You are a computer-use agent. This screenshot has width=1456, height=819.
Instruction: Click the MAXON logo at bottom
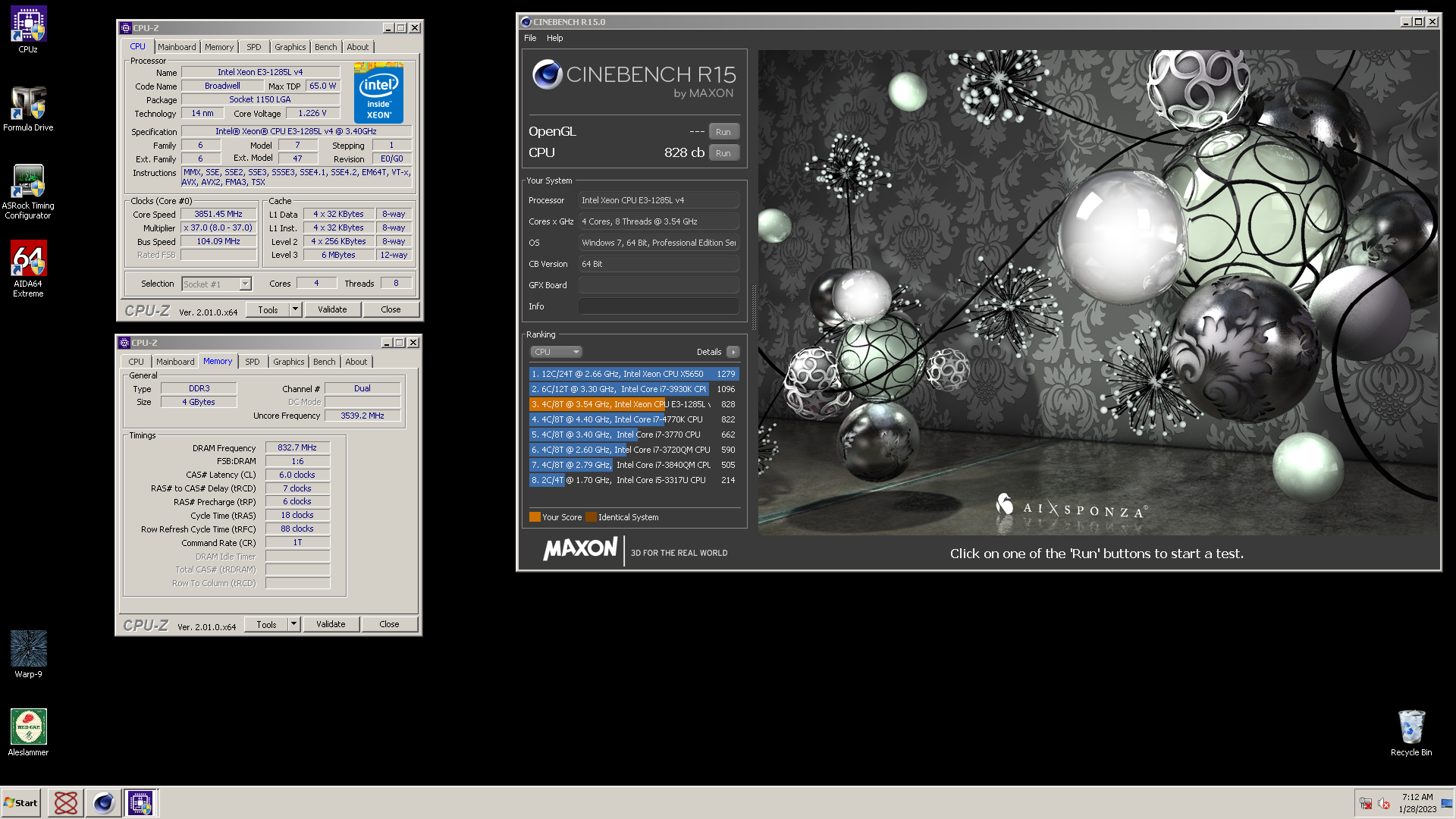(x=580, y=549)
